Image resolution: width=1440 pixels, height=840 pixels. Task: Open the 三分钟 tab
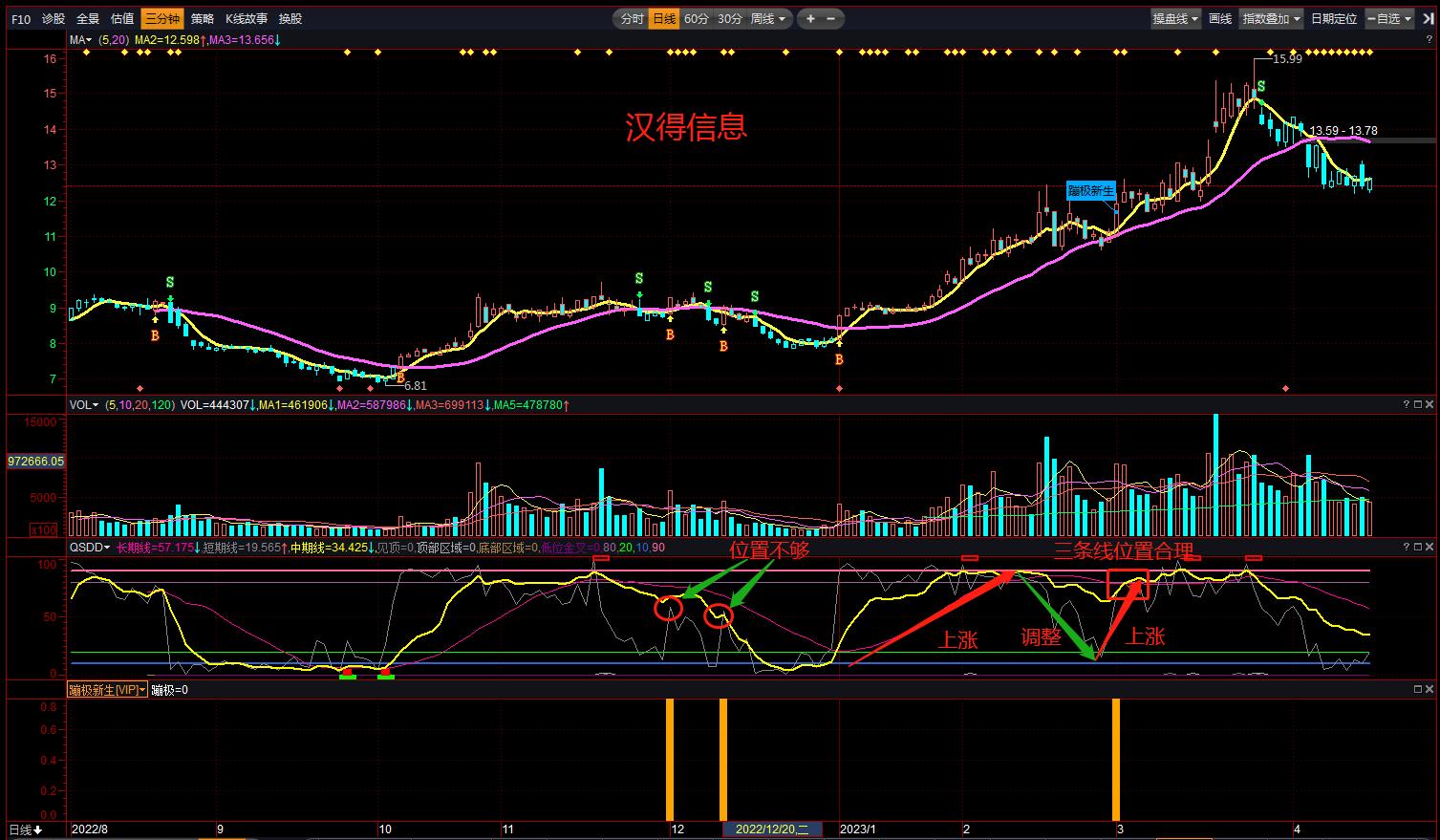(x=161, y=19)
